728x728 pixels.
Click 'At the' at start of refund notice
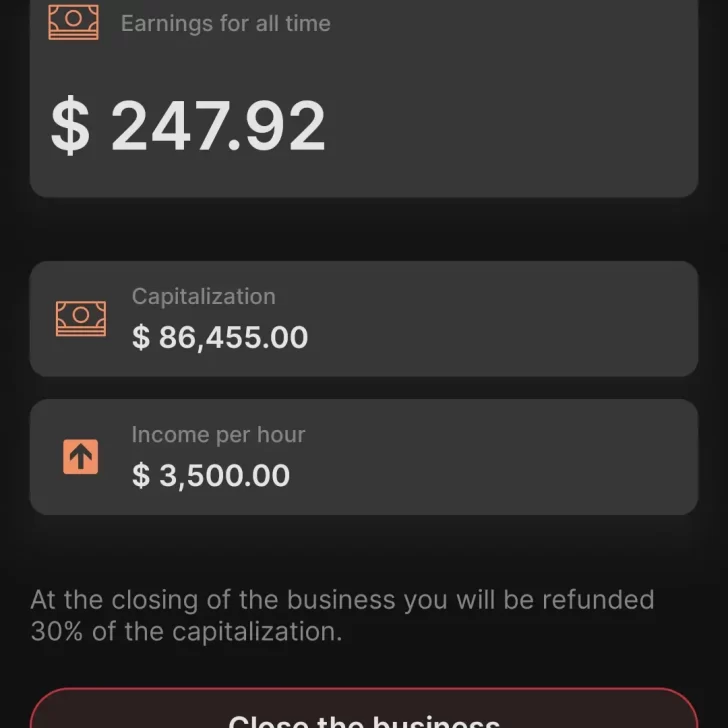(67, 601)
